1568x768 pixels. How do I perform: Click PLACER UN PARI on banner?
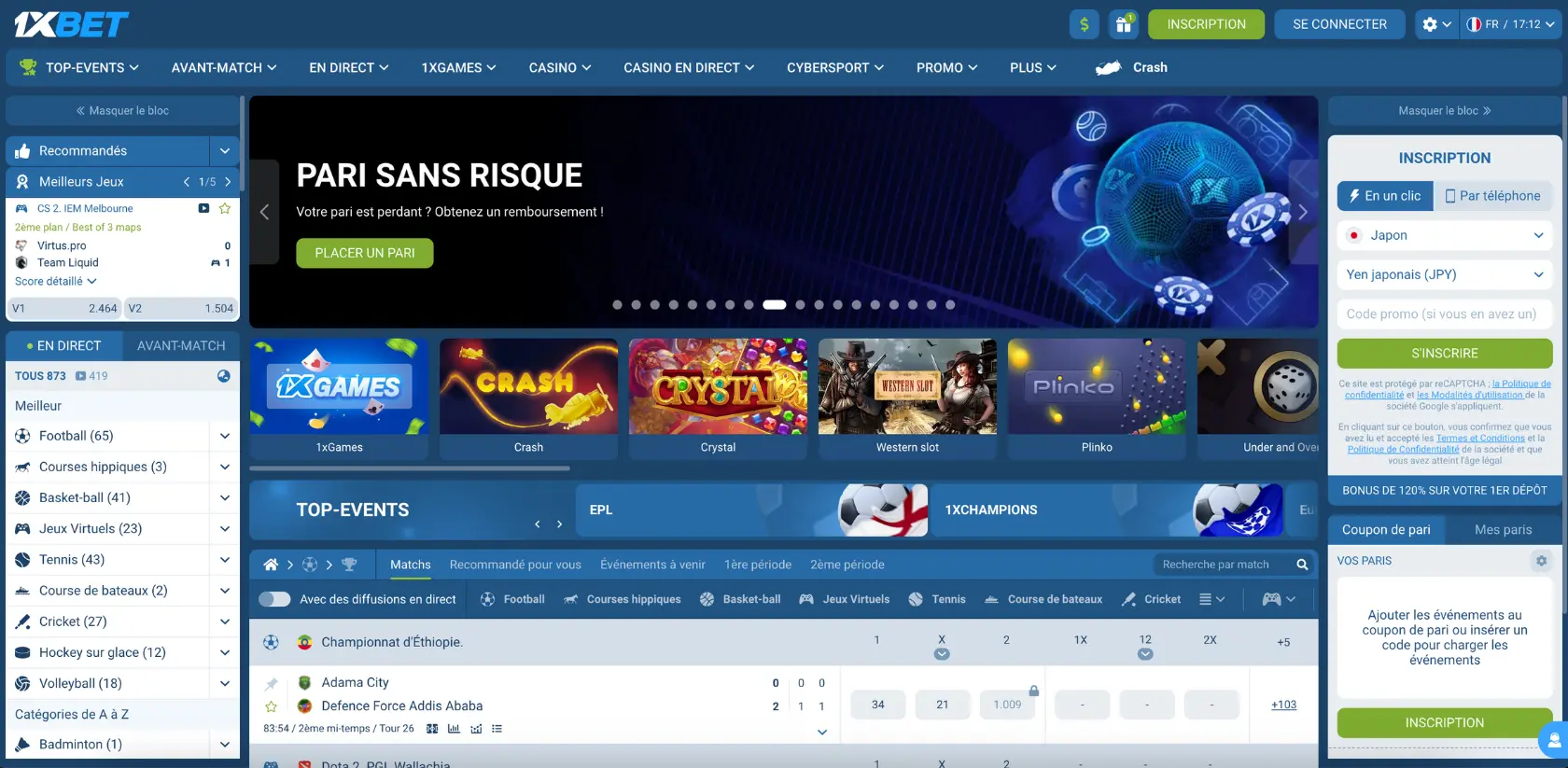pos(365,253)
